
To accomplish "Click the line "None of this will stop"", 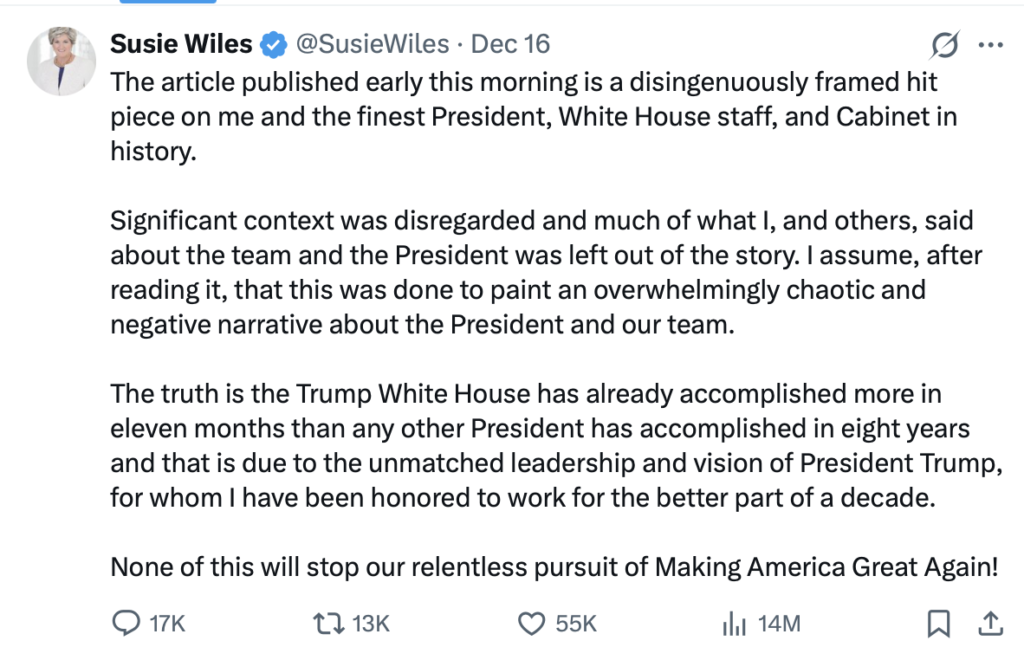I will (554, 567).
